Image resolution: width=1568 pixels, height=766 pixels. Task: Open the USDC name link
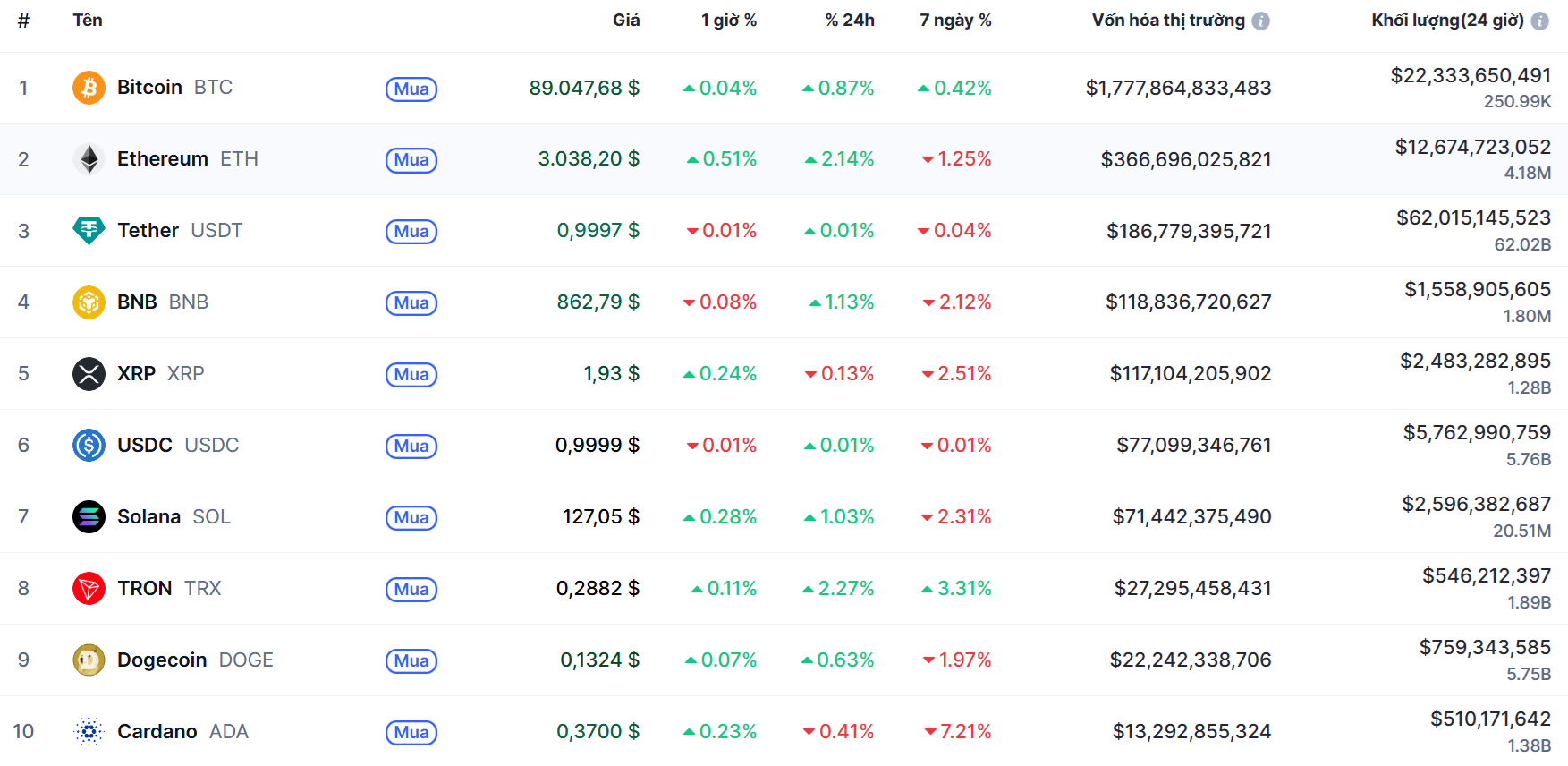click(178, 446)
